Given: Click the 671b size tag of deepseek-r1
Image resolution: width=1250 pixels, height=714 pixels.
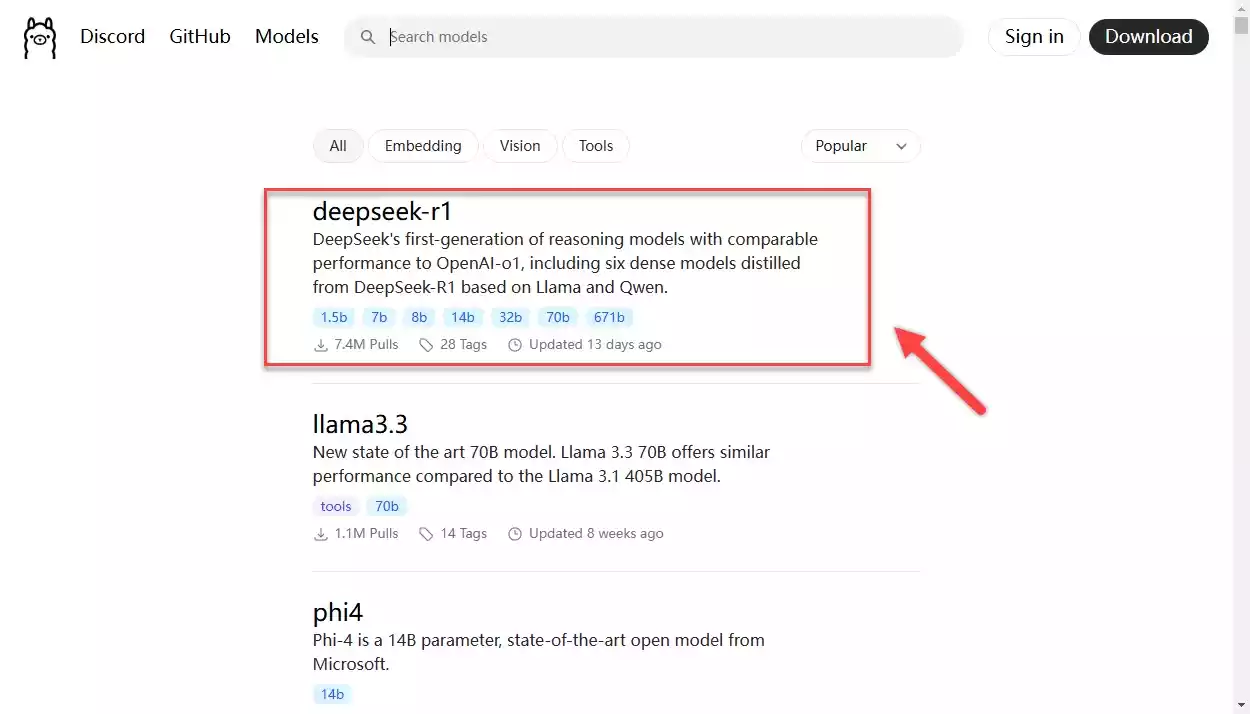Looking at the screenshot, I should point(609,318).
